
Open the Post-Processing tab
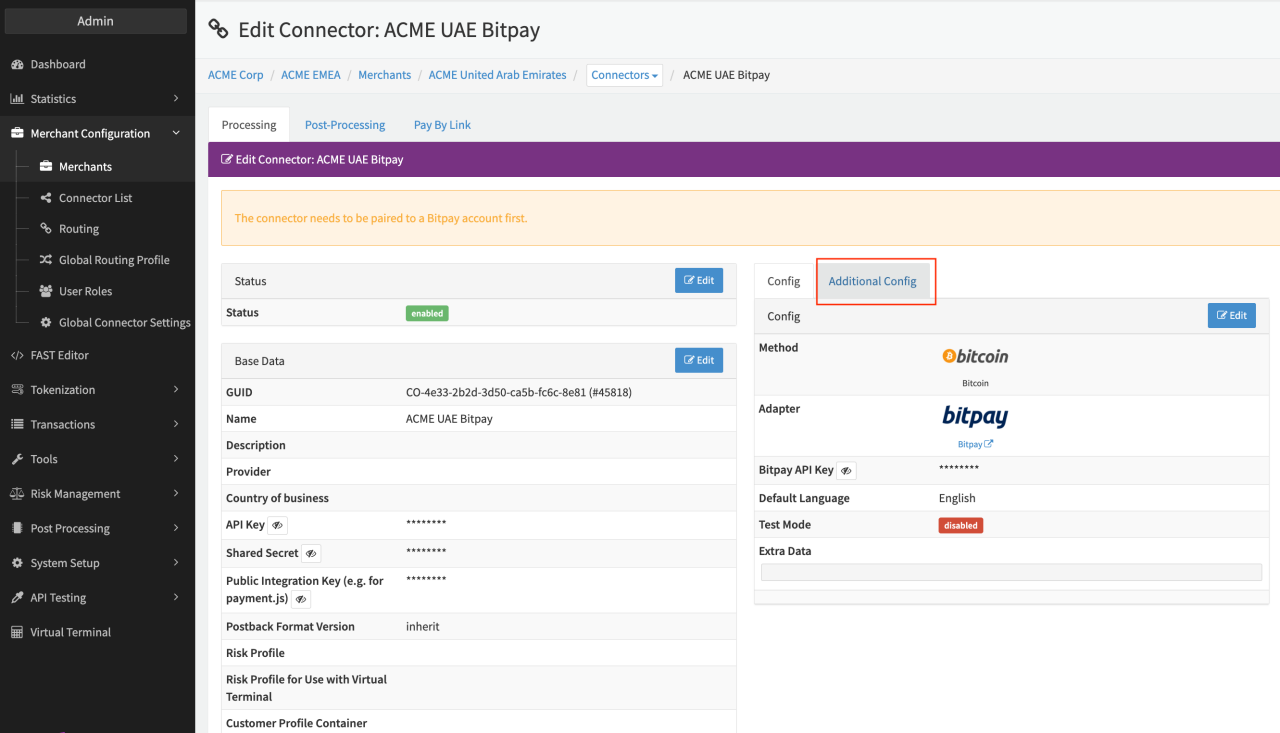(x=345, y=125)
